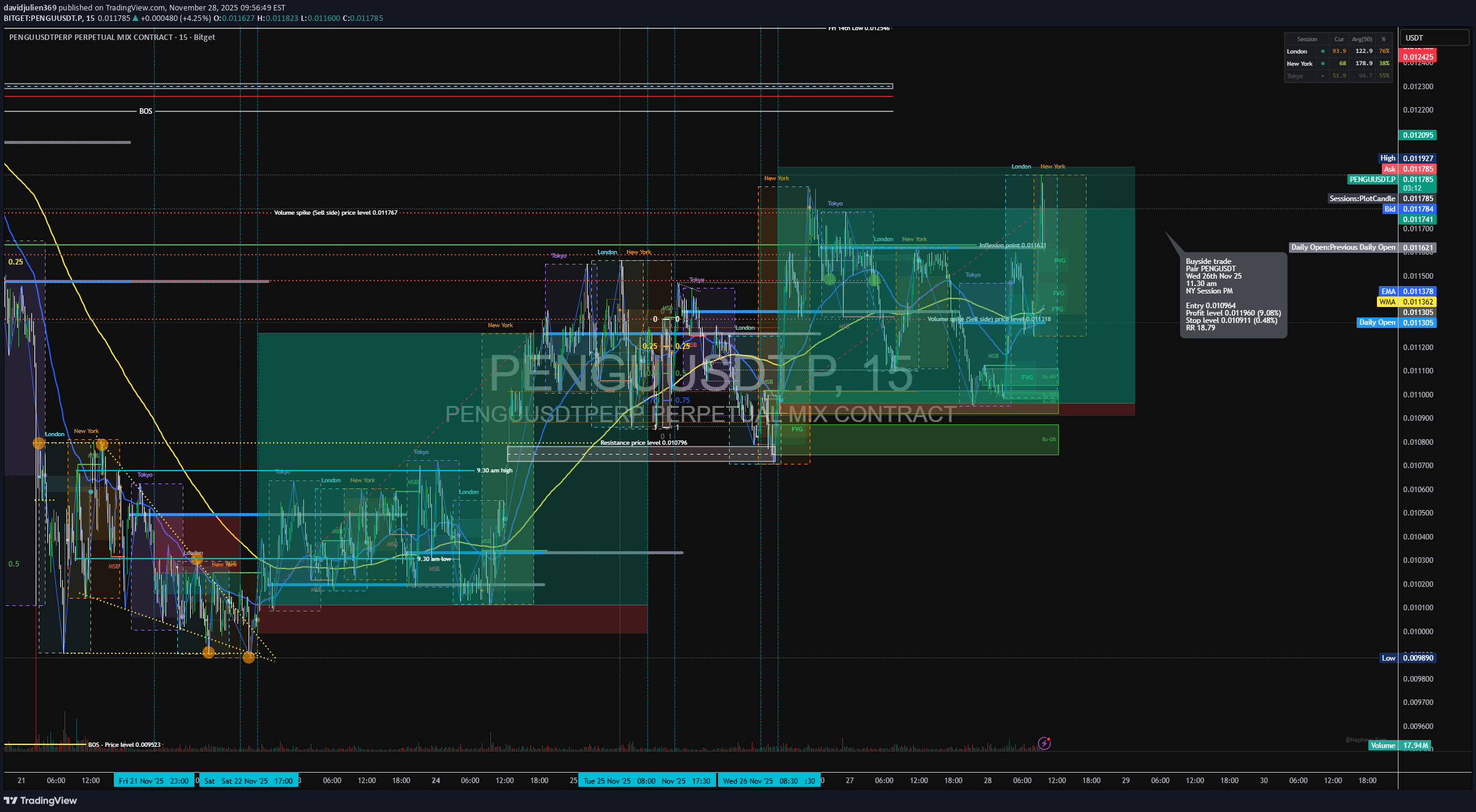Click the London session status dot in table
The width and height of the screenshot is (1476, 812).
click(x=1323, y=52)
